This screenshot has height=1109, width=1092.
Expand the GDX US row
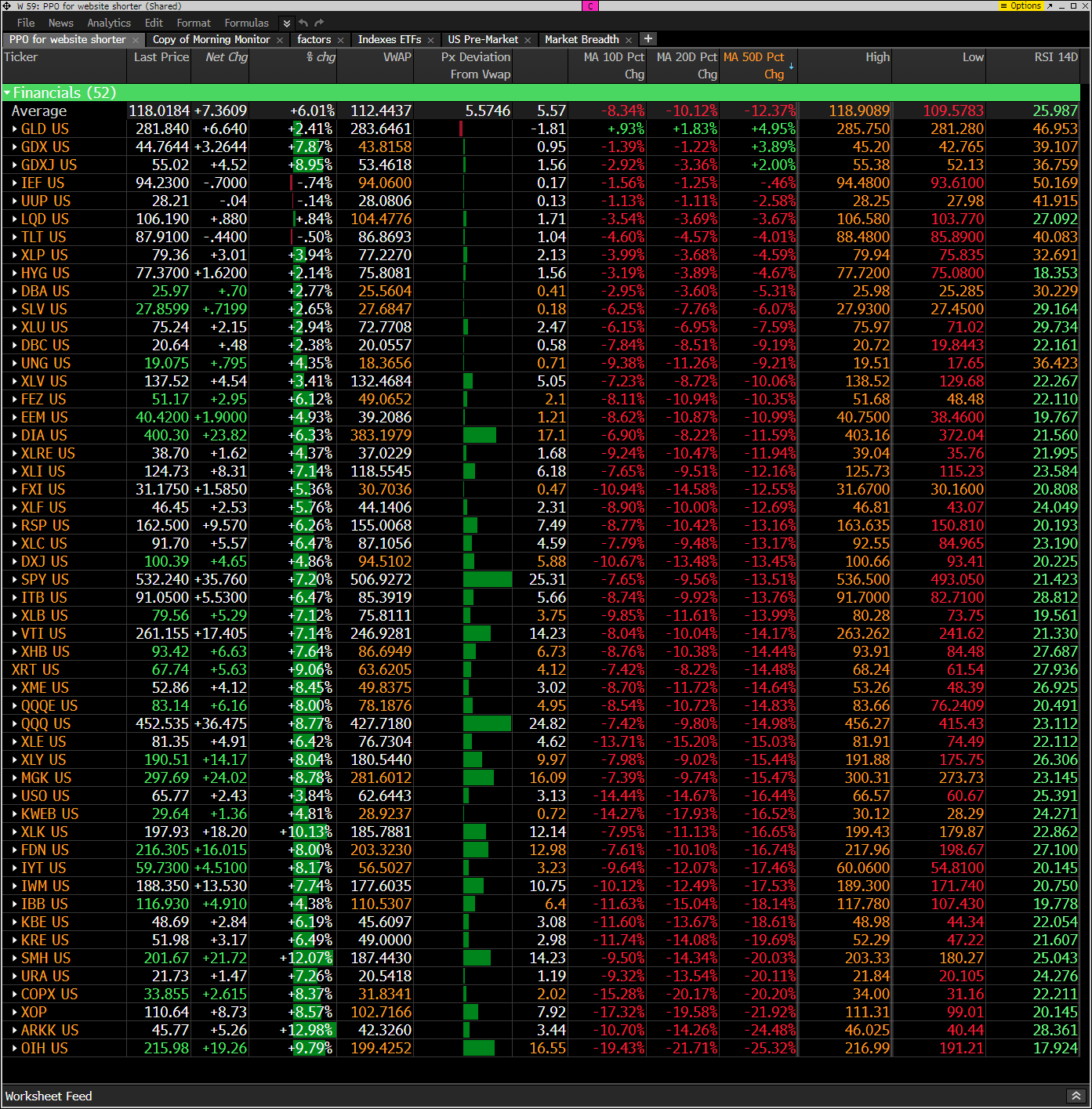click(15, 147)
